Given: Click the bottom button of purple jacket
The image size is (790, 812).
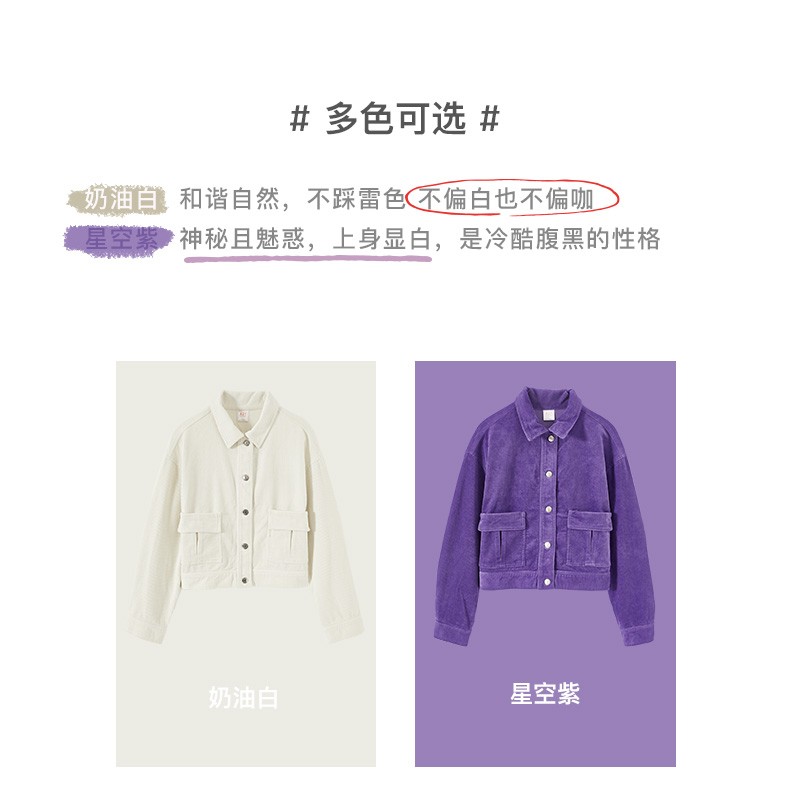Looking at the screenshot, I should (x=547, y=582).
